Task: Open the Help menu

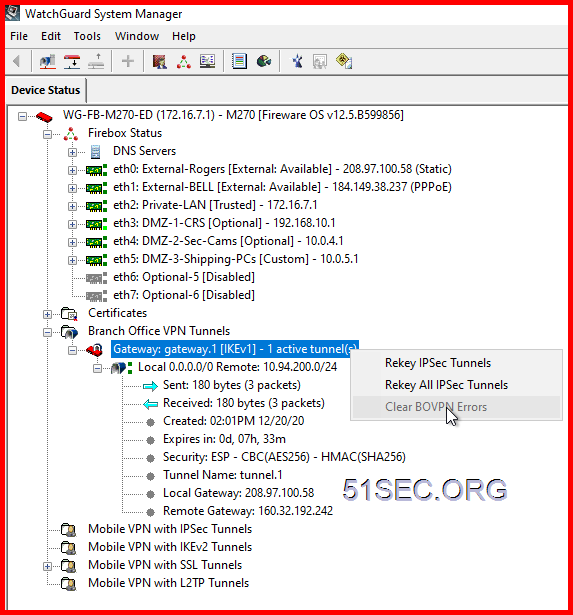Action: 184,36
